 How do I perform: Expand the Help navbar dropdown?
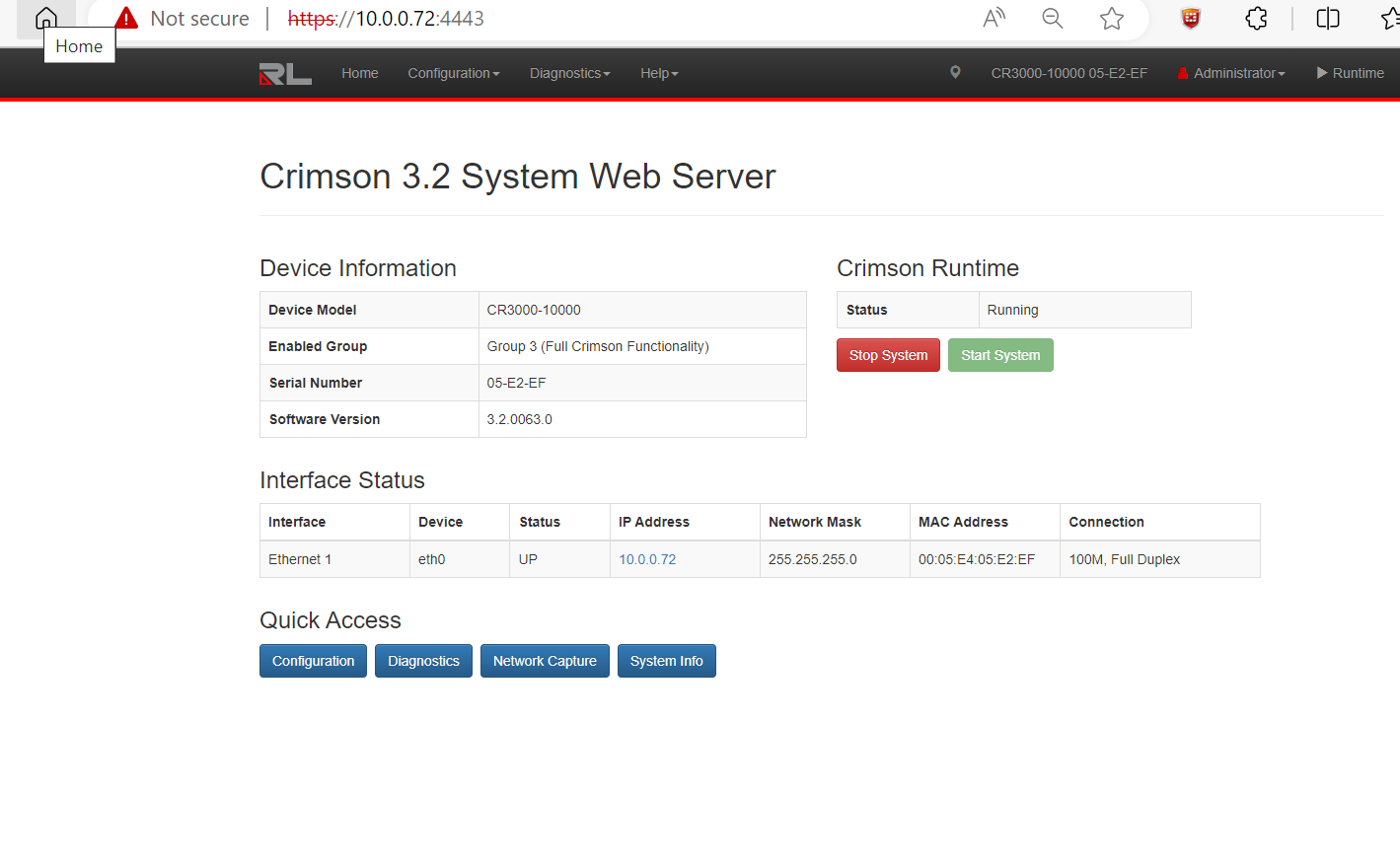(x=659, y=73)
